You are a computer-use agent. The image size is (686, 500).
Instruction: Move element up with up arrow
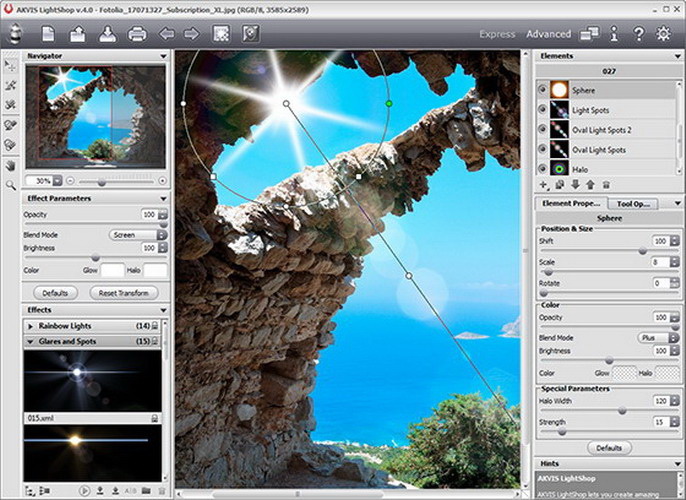(591, 185)
